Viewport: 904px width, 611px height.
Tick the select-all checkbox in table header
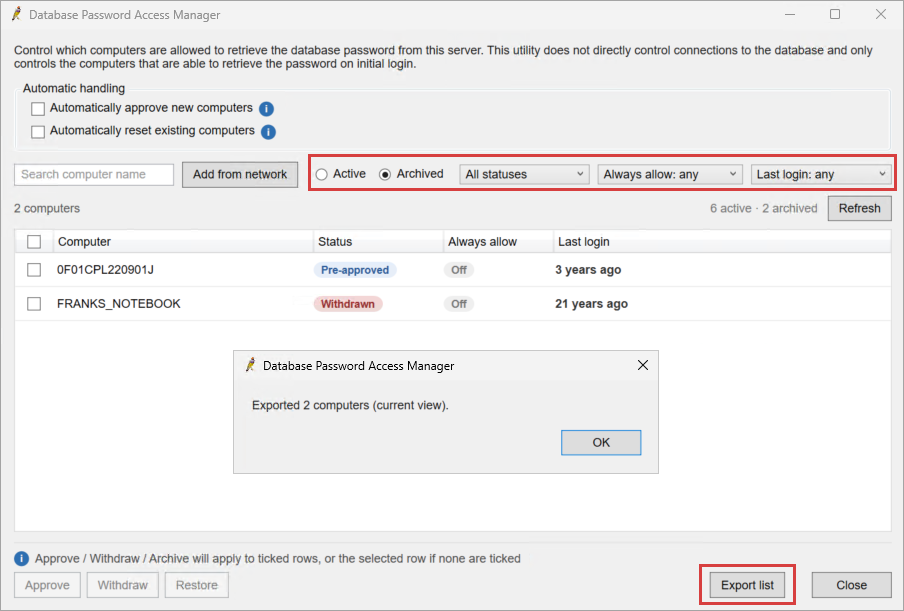[x=34, y=242]
